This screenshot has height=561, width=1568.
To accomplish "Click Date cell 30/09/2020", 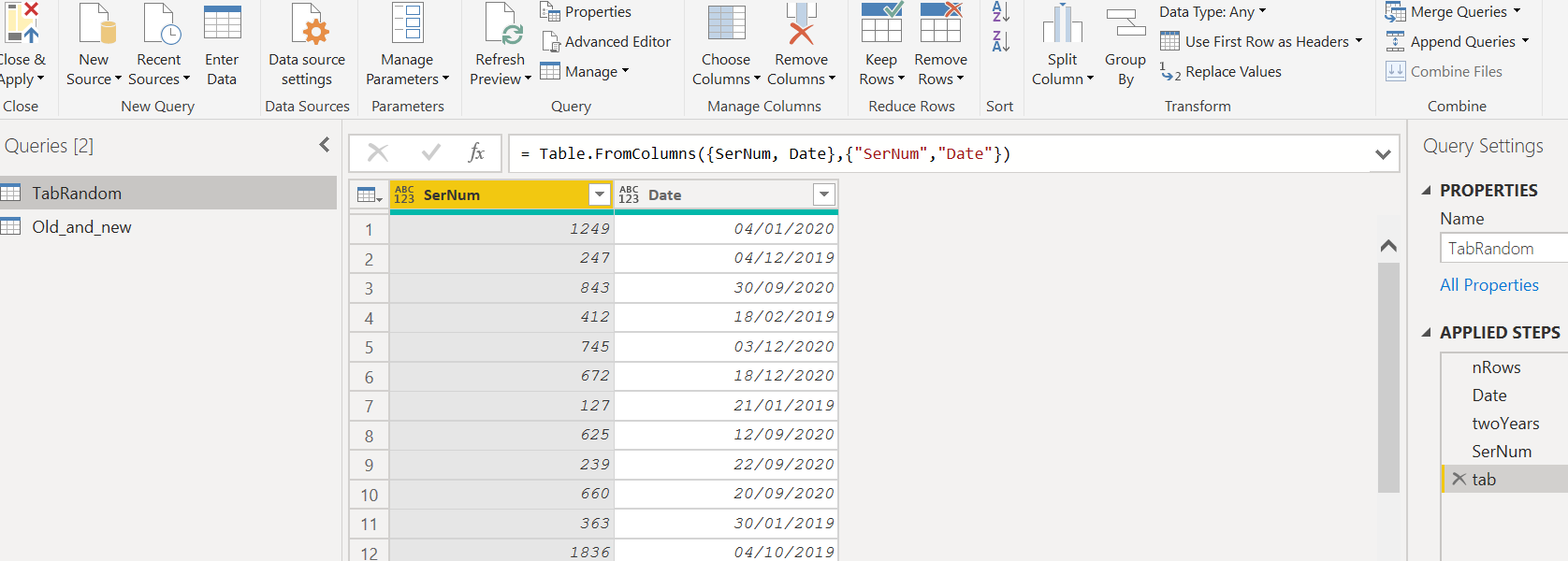I will (x=726, y=288).
